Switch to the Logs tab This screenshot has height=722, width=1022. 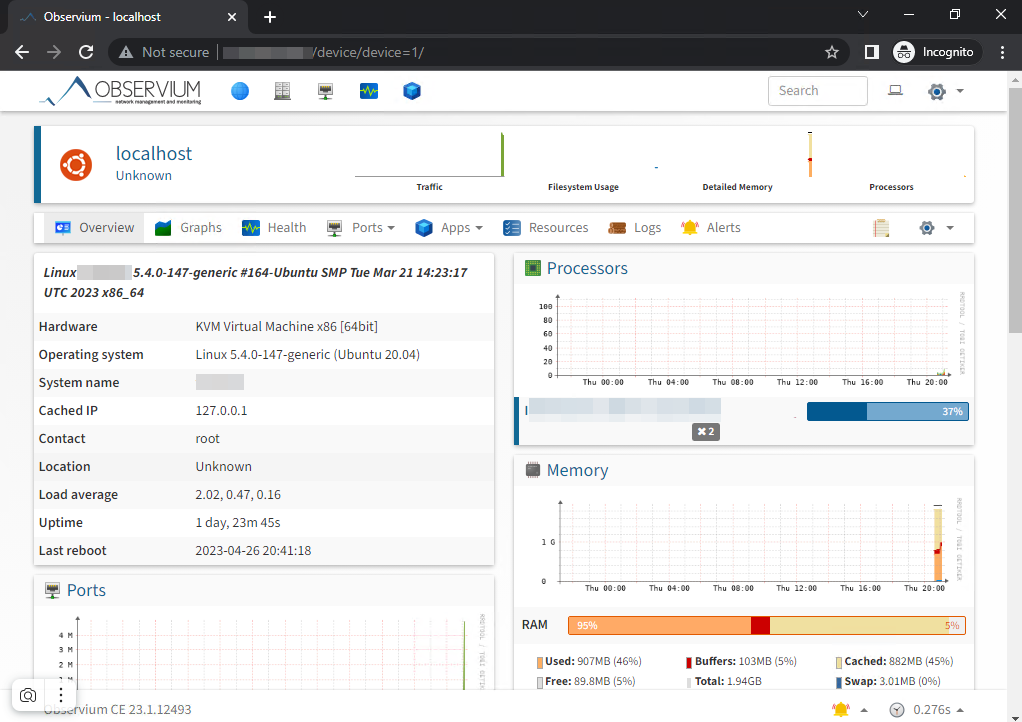tap(635, 228)
